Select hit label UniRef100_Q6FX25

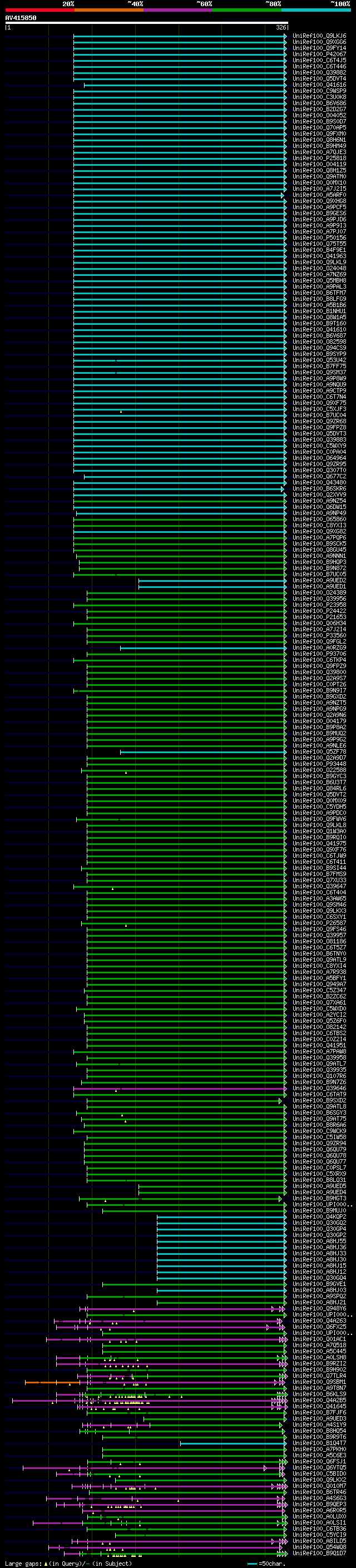(319, 1327)
